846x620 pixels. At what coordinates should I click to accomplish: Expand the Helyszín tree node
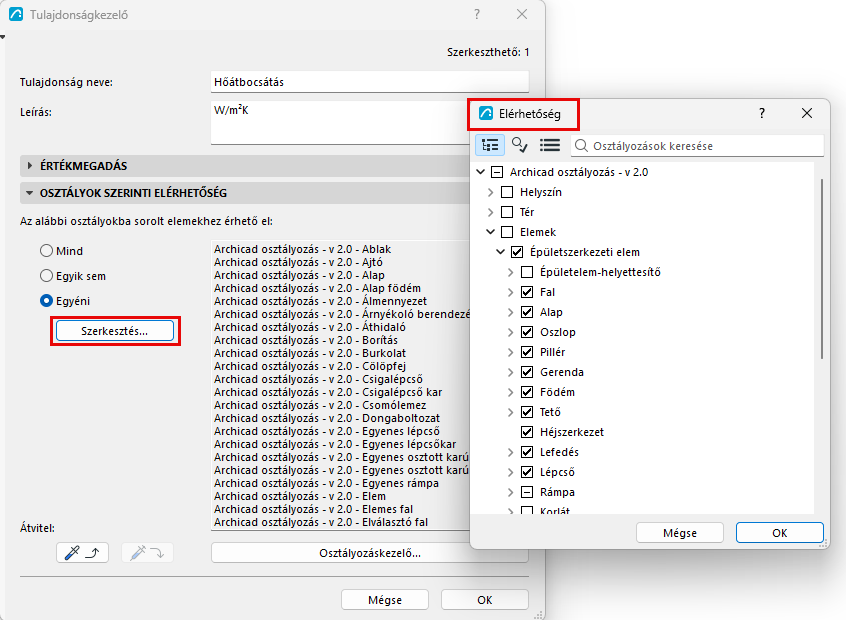[490, 192]
